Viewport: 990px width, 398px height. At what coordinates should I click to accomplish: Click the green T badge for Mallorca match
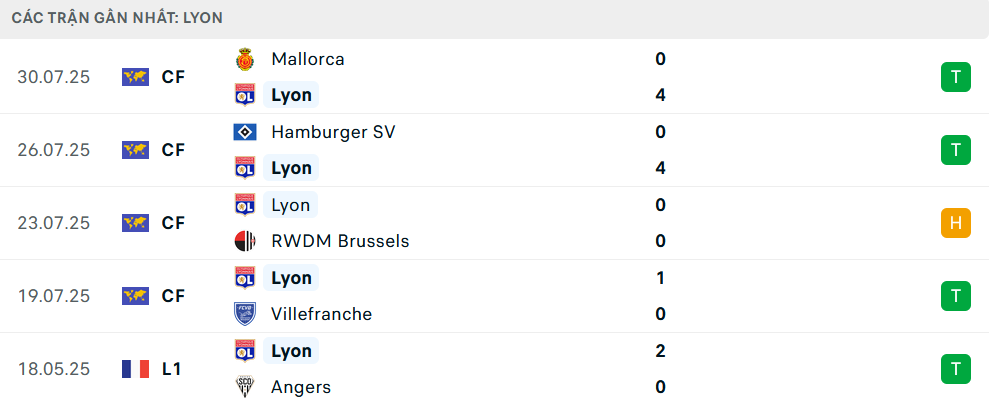(956, 77)
